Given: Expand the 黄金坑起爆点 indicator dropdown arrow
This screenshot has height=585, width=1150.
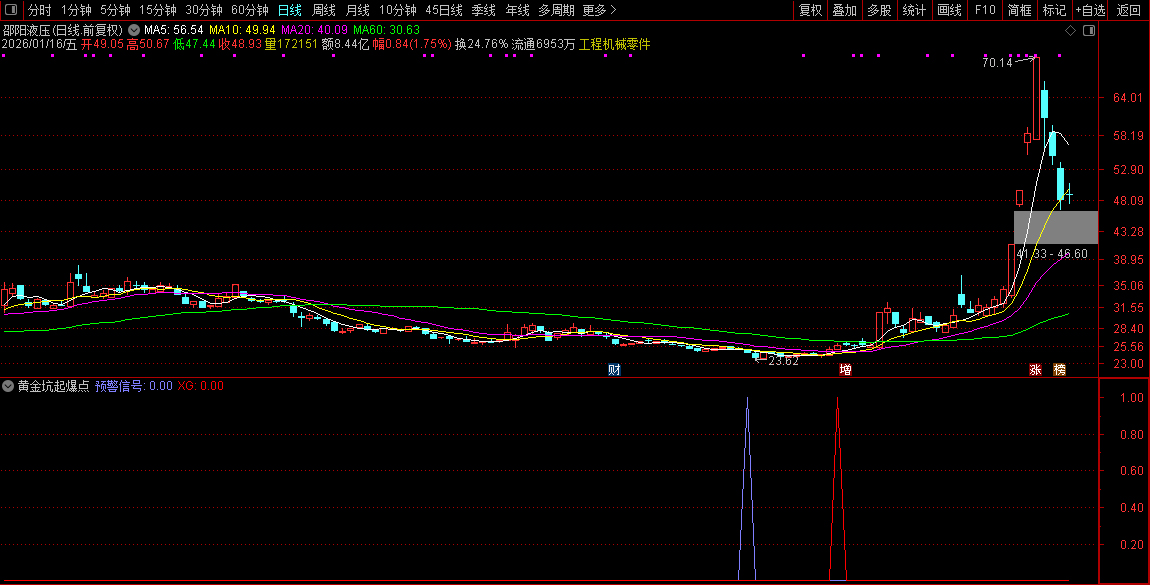Looking at the screenshot, I should pos(9,386).
